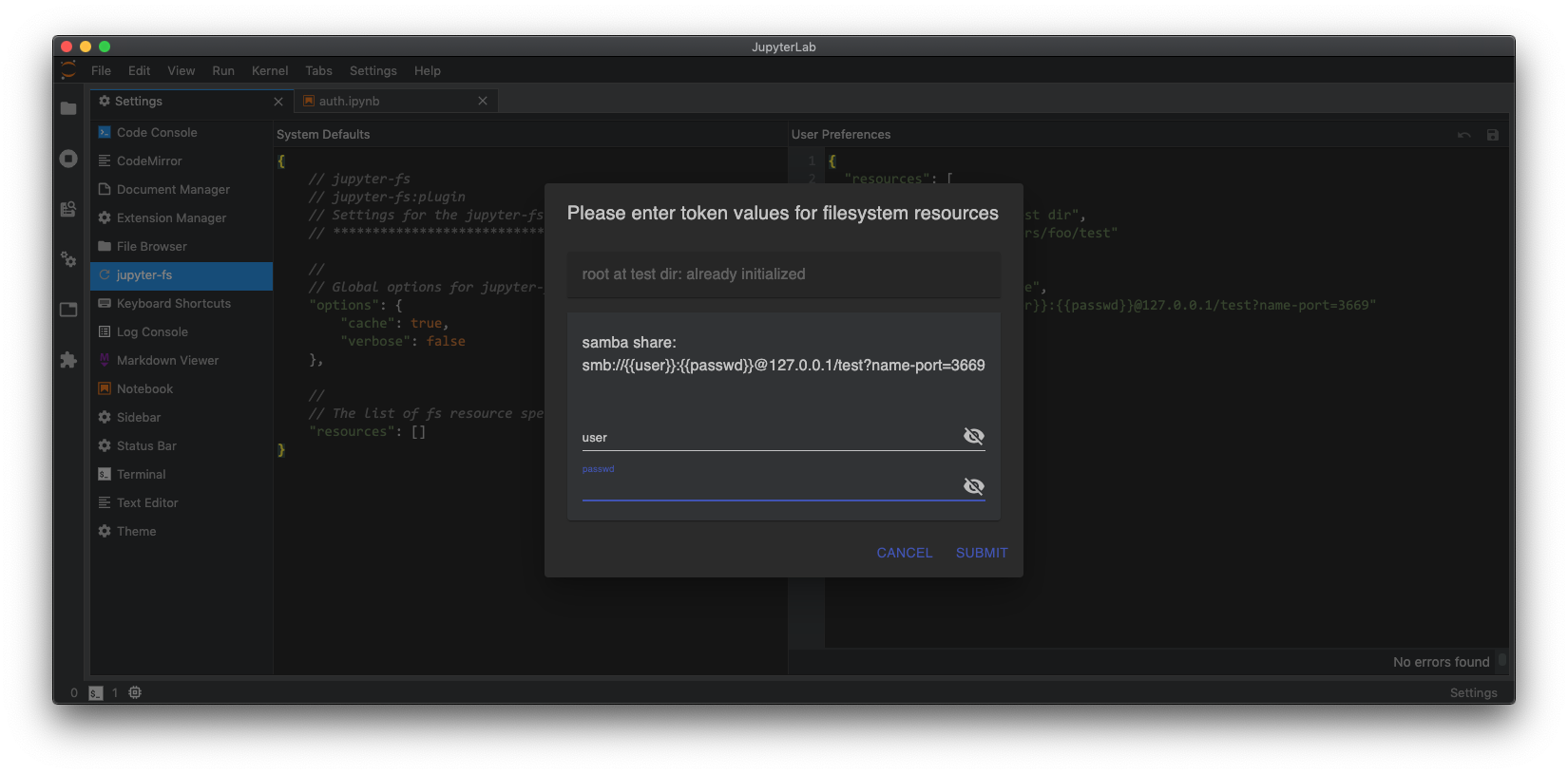
Task: Open the Kernel menu
Action: point(270,71)
